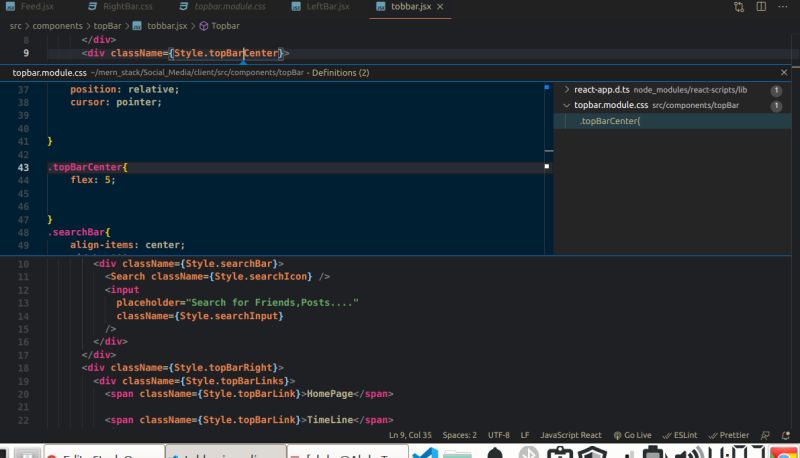This screenshot has height=458, width=800.
Task: Click the battery tray icon
Action: 654,452
